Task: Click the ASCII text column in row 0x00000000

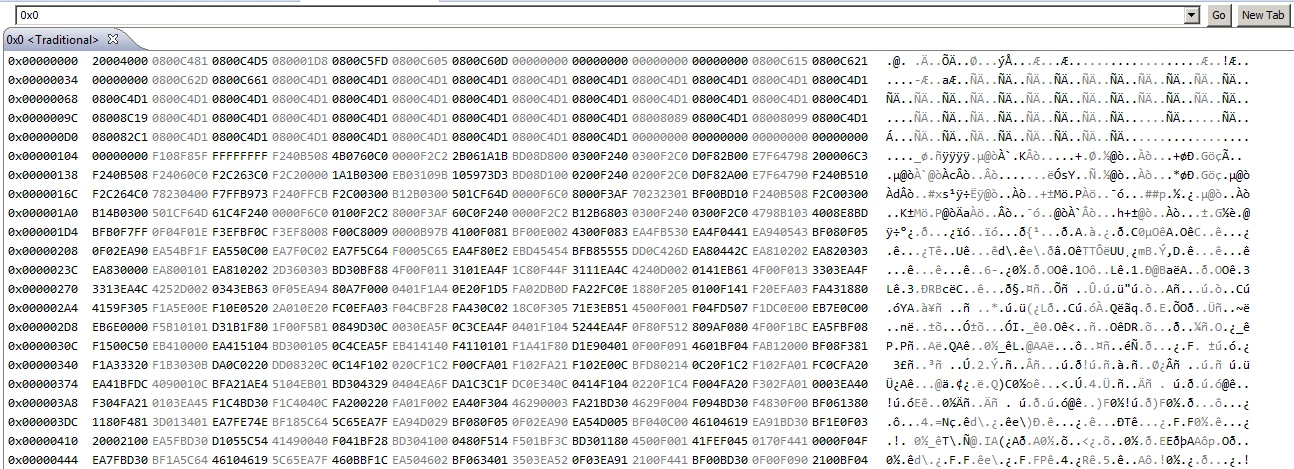Action: point(1068,61)
